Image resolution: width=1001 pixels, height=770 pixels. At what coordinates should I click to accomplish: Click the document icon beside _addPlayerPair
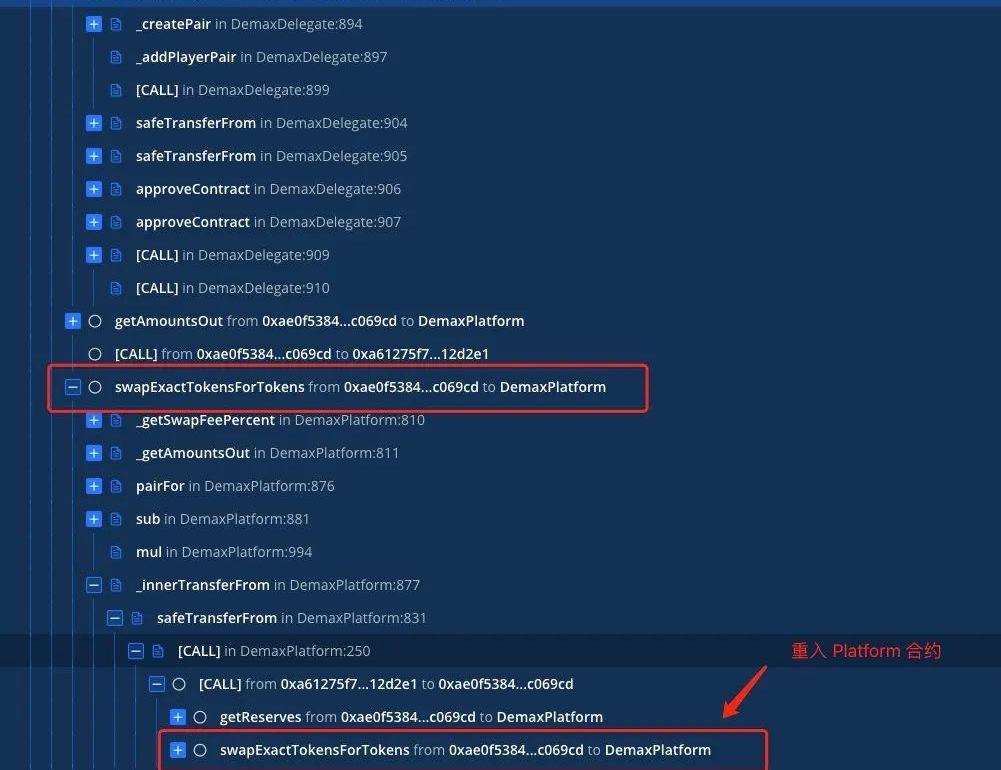pyautogui.click(x=116, y=57)
